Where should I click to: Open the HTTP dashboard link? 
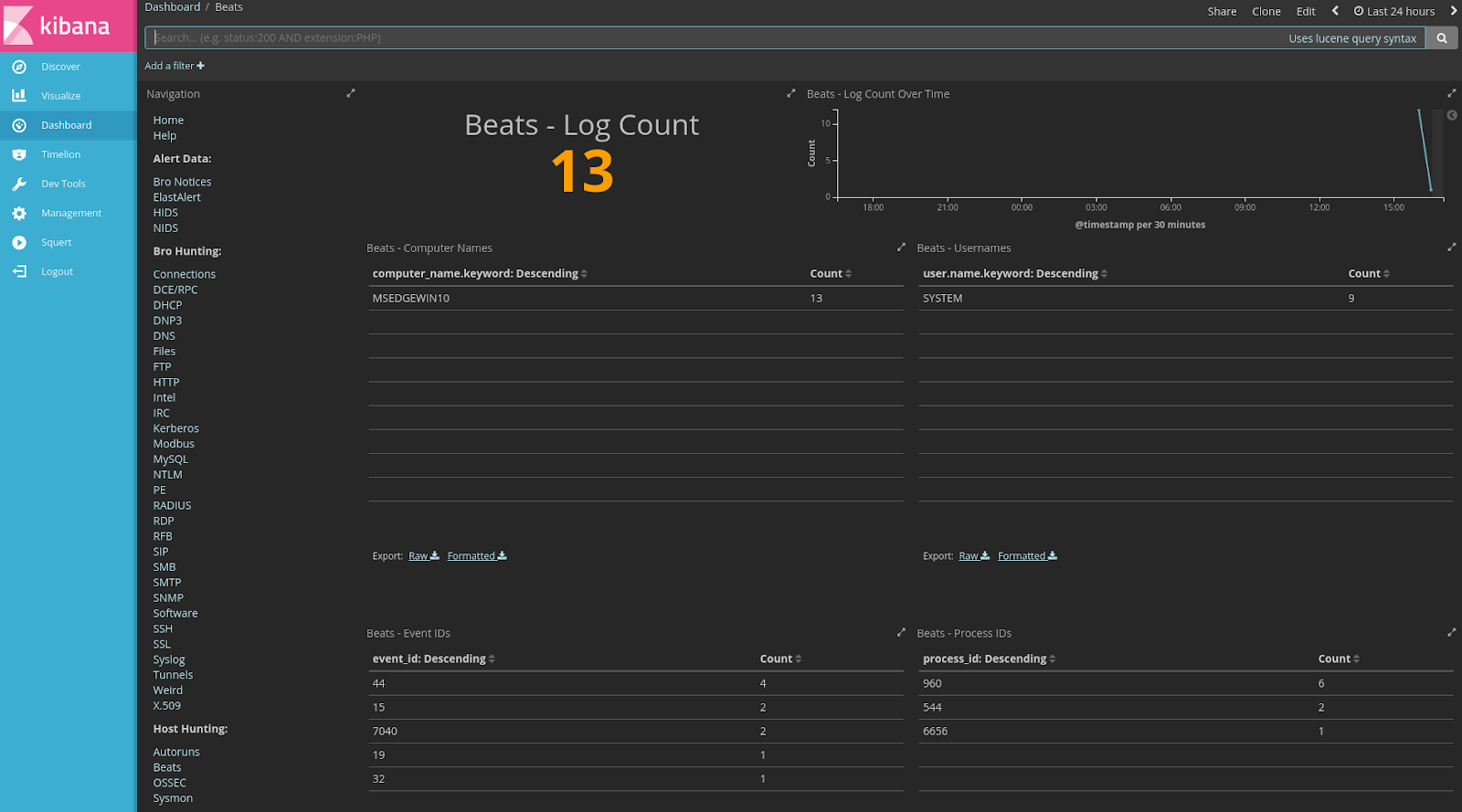point(166,383)
